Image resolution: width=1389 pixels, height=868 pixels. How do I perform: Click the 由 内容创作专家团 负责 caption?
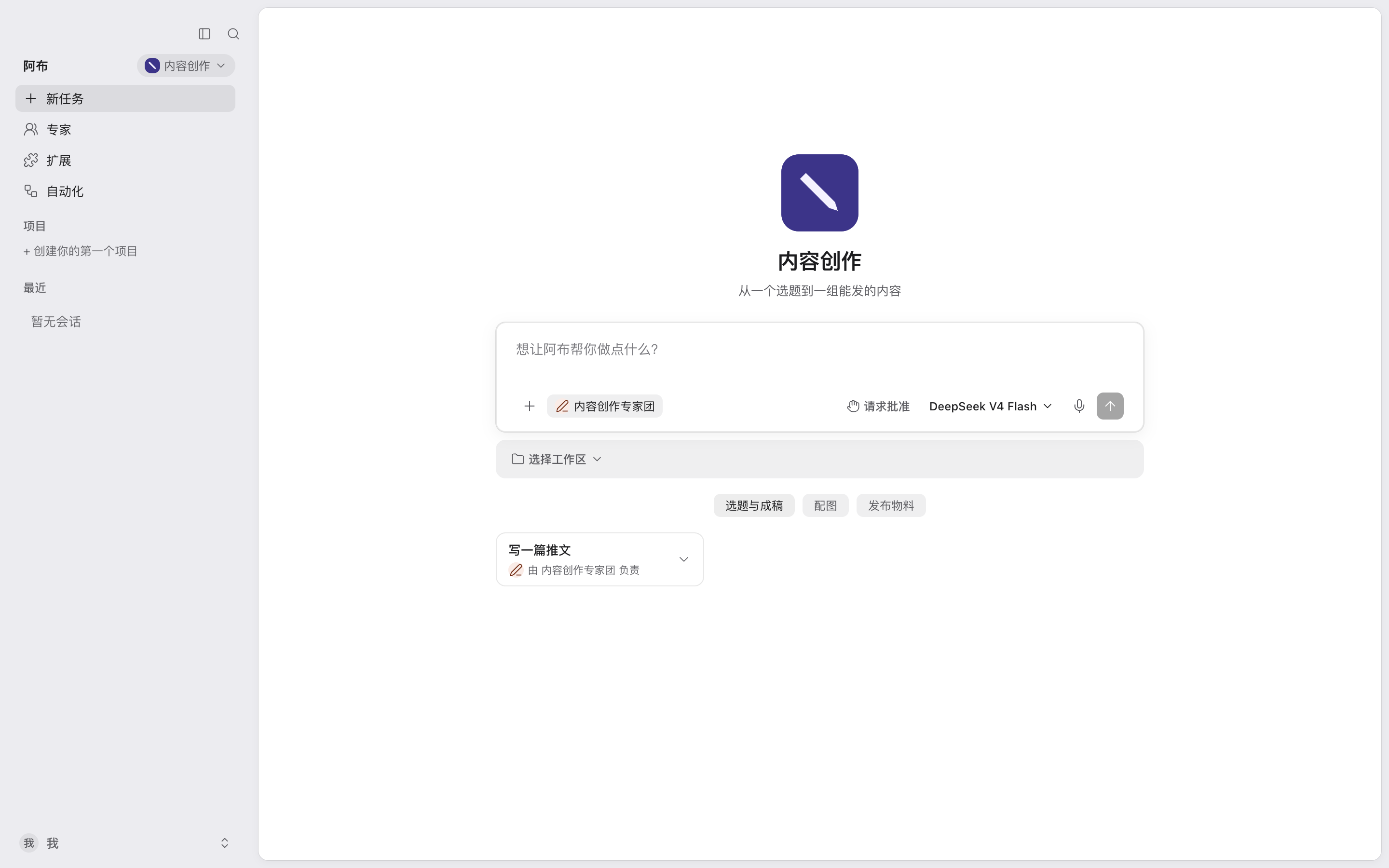[584, 570]
